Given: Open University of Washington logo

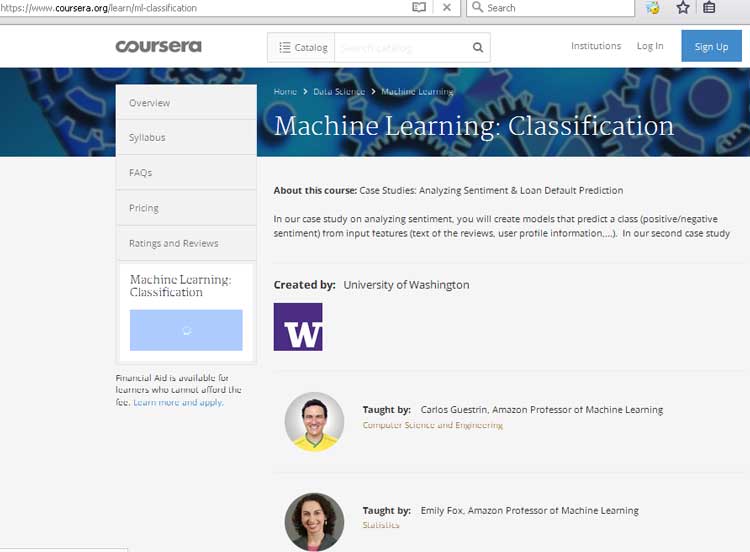Looking at the screenshot, I should [298, 327].
